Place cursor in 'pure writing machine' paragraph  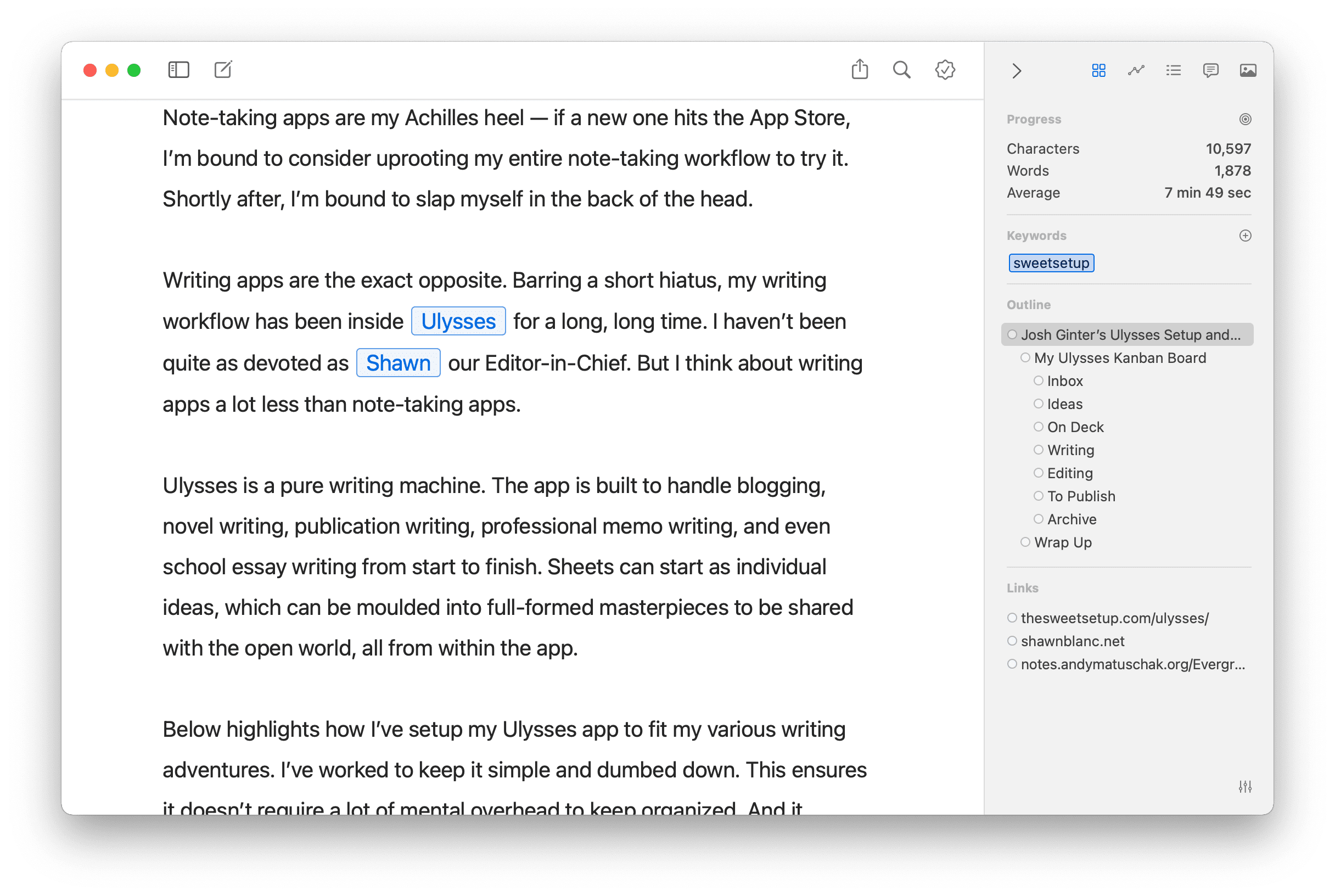(507, 566)
